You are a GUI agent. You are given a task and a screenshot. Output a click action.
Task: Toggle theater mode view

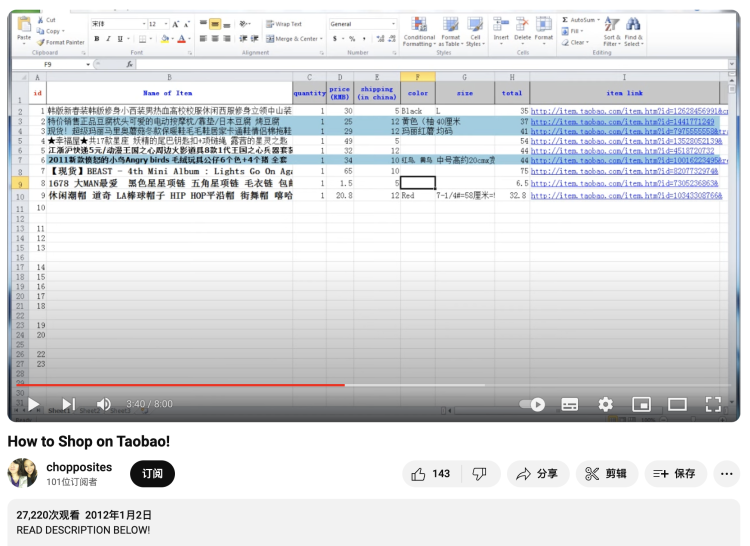point(677,404)
